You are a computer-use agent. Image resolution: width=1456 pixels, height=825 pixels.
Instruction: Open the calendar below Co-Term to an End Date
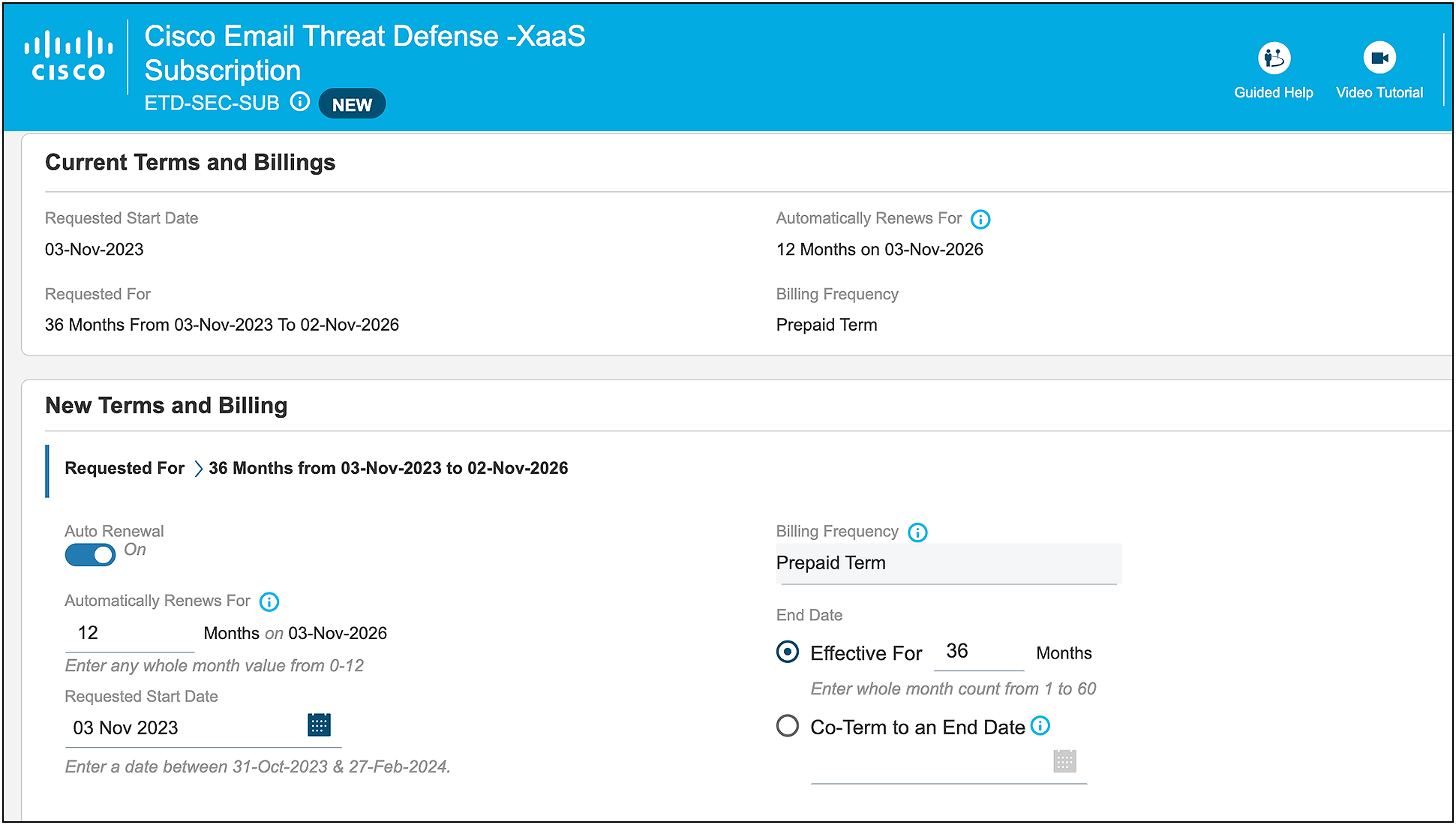[x=1064, y=761]
